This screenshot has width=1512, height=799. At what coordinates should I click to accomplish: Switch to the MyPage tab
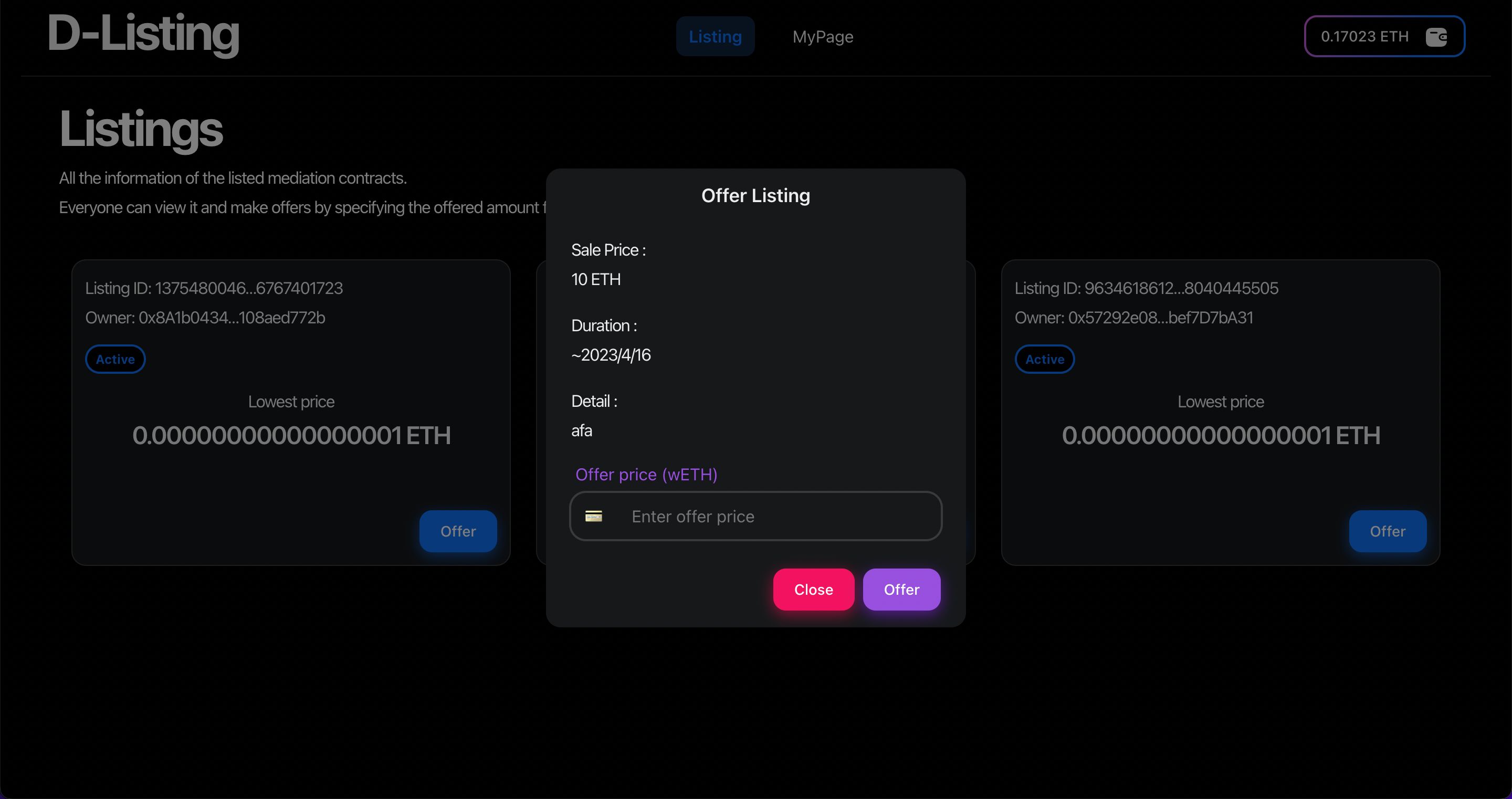pyautogui.click(x=822, y=36)
